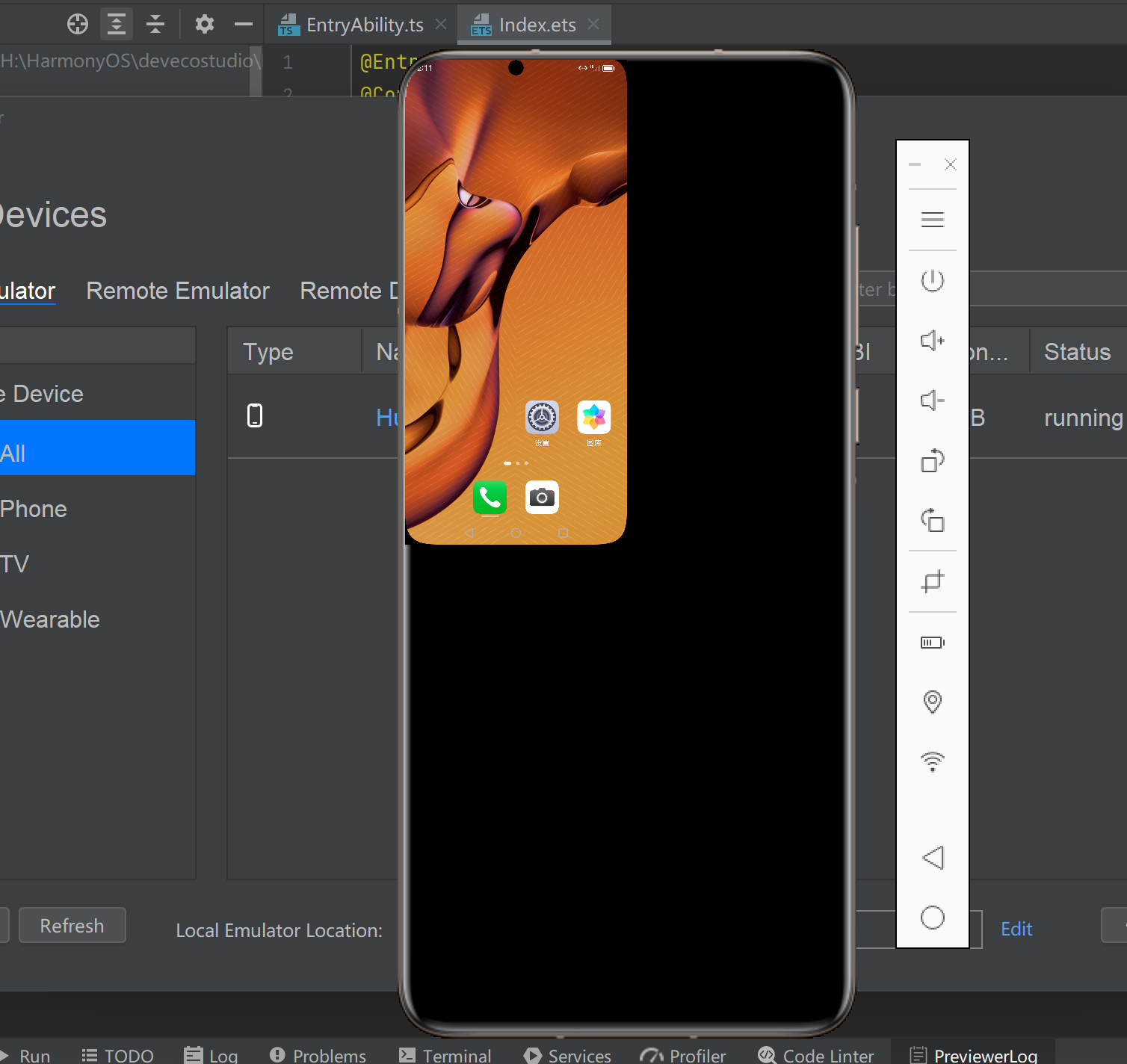Click the emulator volume up icon
Image resolution: width=1127 pixels, height=1064 pixels.
pyautogui.click(x=933, y=341)
